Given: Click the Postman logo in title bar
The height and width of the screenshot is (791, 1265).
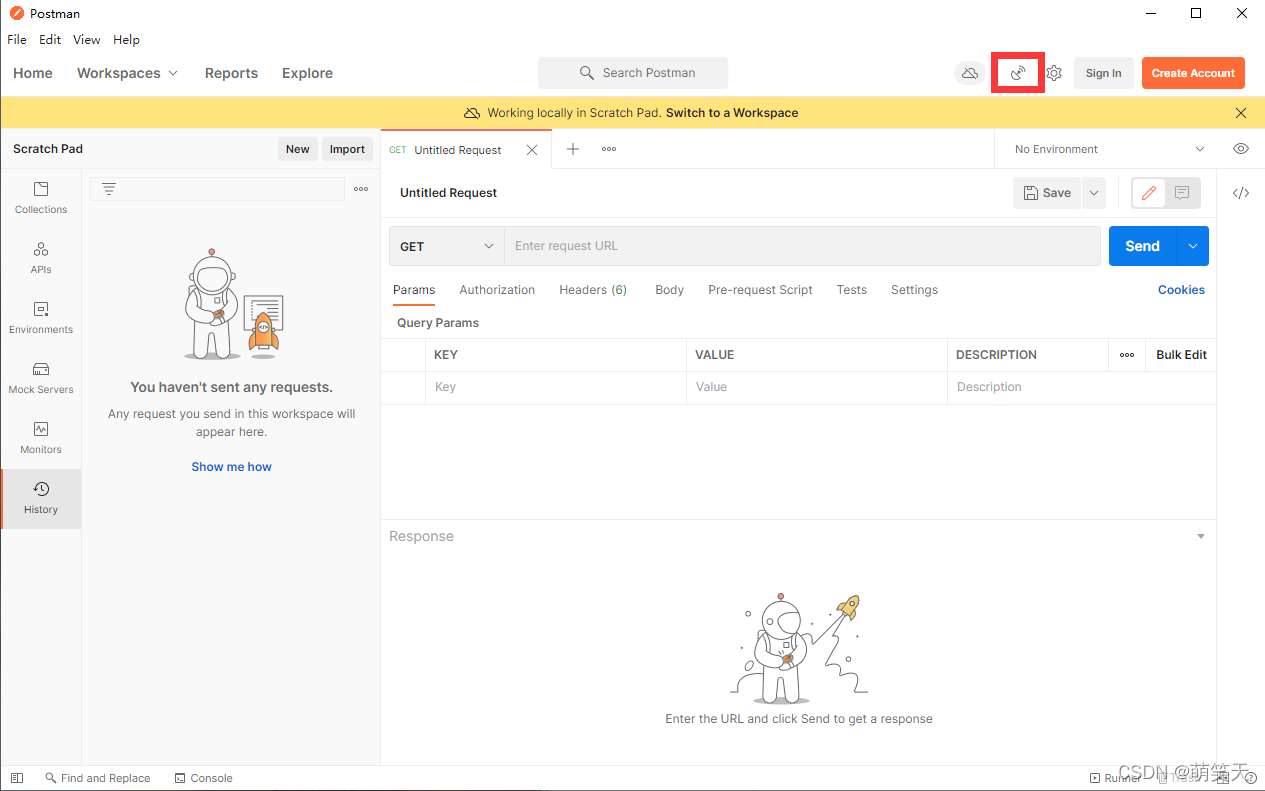Looking at the screenshot, I should (x=17, y=14).
